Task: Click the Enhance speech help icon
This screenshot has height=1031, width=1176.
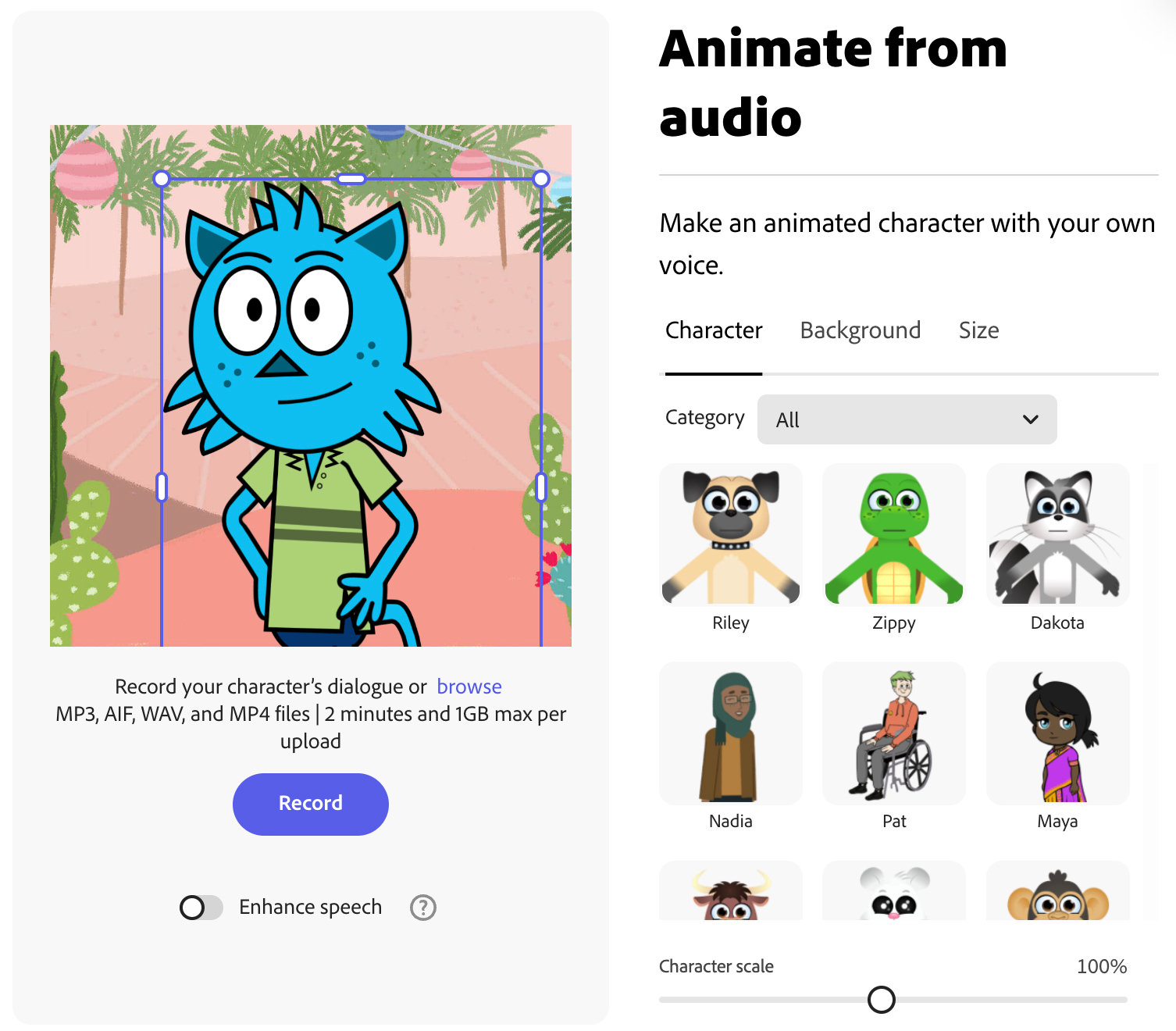Action: [x=423, y=908]
